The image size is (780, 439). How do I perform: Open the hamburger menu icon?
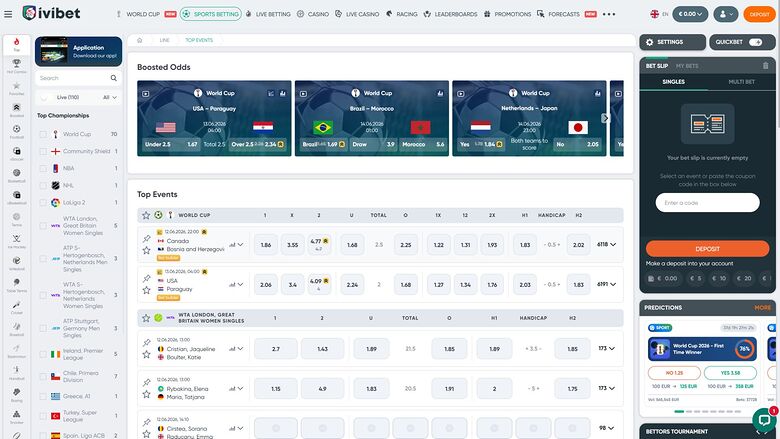[x=8, y=14]
